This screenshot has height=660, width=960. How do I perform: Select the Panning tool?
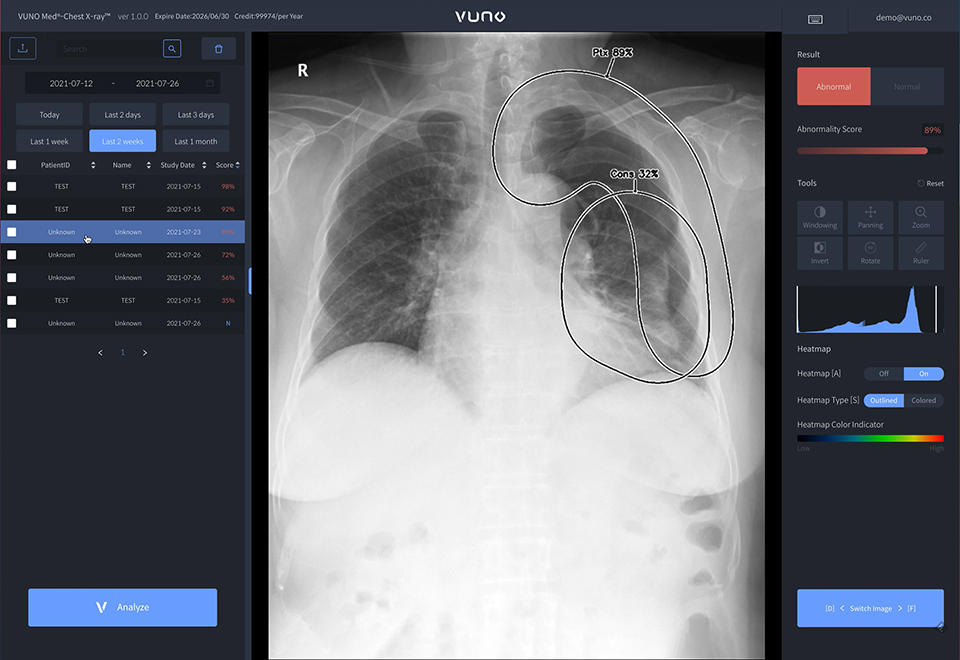(870, 217)
